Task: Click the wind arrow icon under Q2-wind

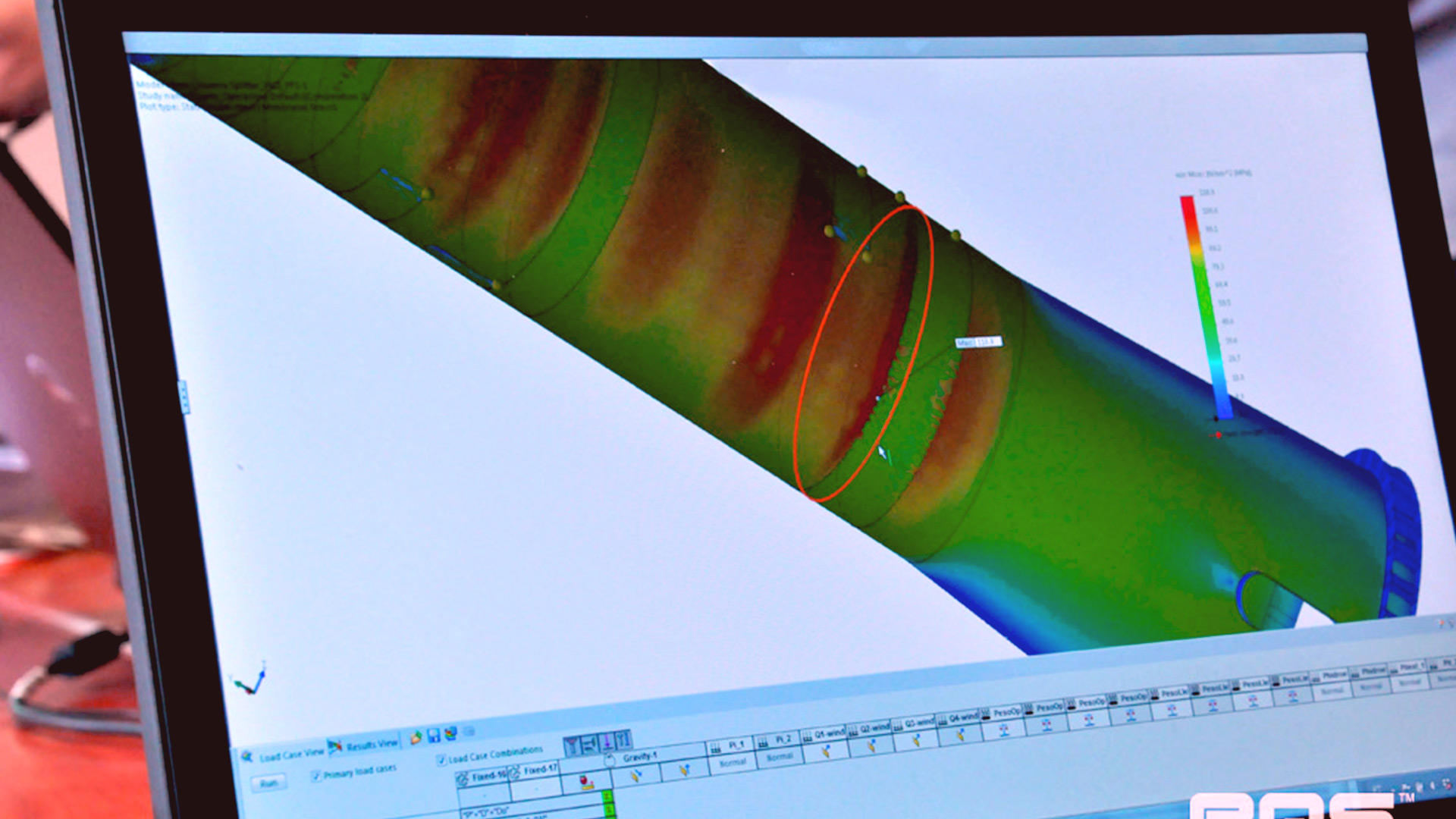Action: tap(871, 745)
